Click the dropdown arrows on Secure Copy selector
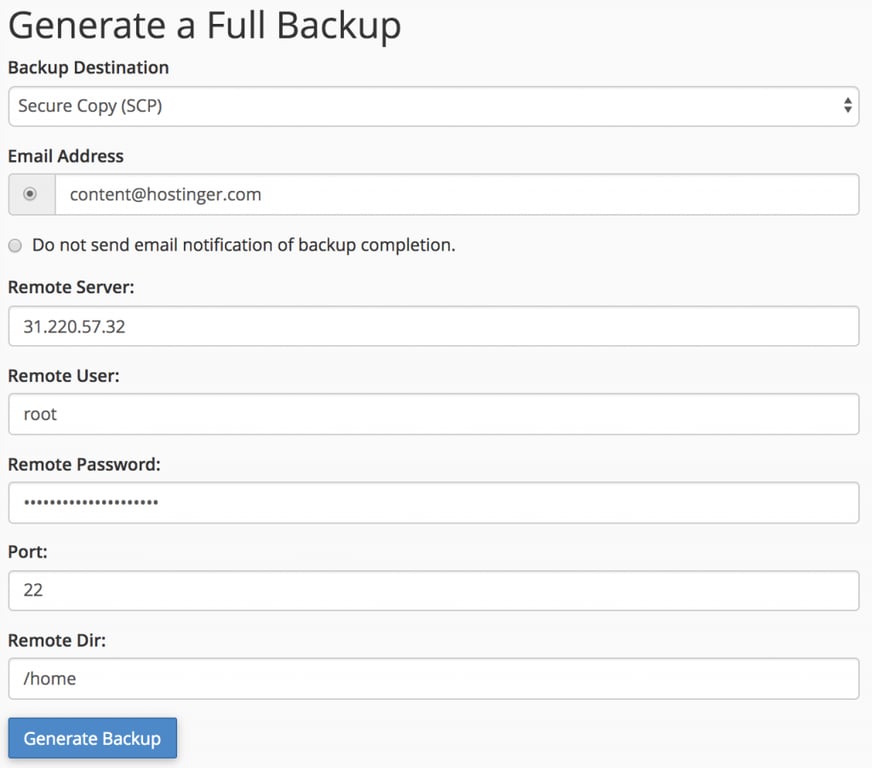872x768 pixels. (x=847, y=106)
